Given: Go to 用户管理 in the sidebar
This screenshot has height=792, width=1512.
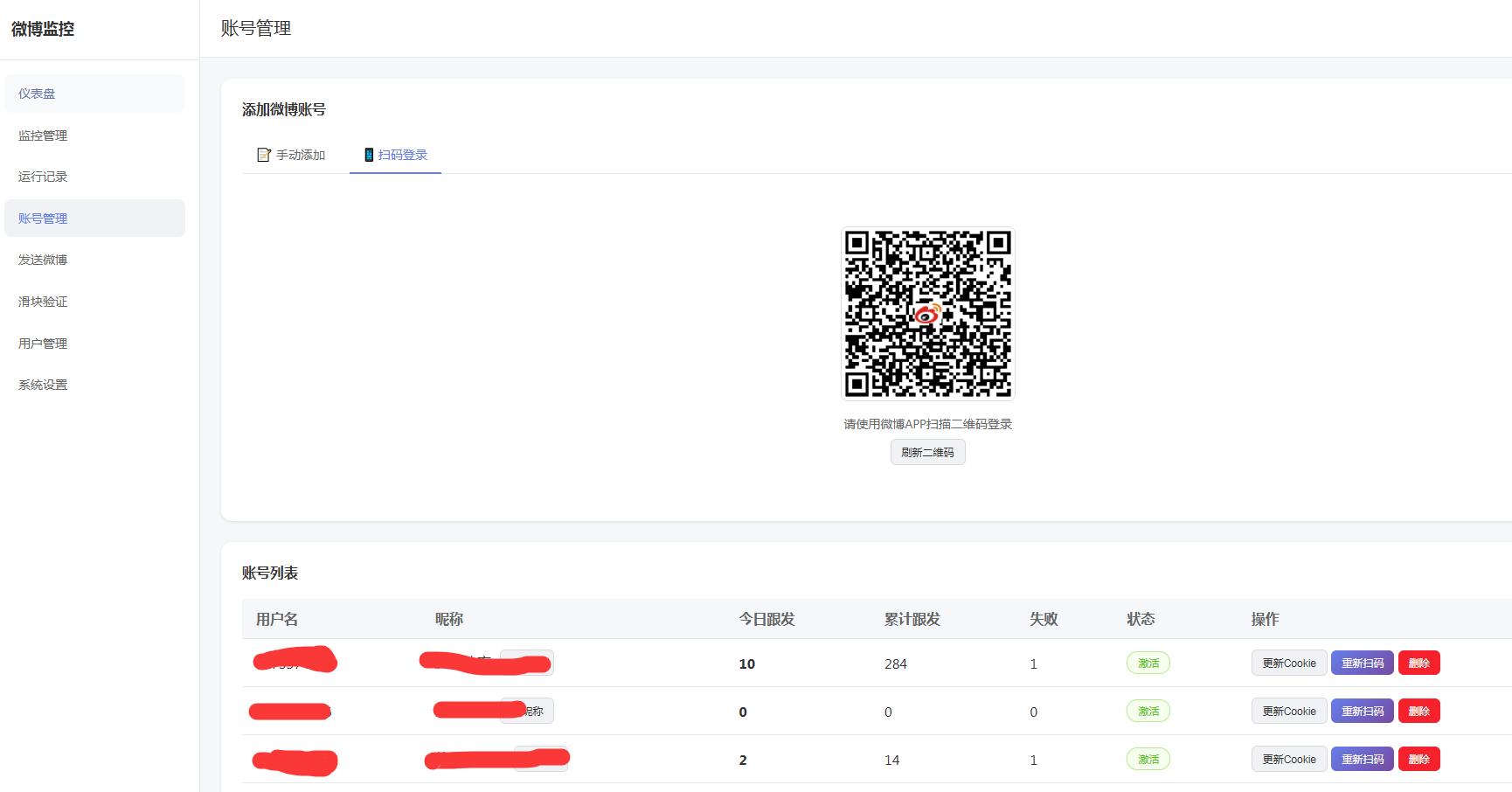Looking at the screenshot, I should (94, 344).
